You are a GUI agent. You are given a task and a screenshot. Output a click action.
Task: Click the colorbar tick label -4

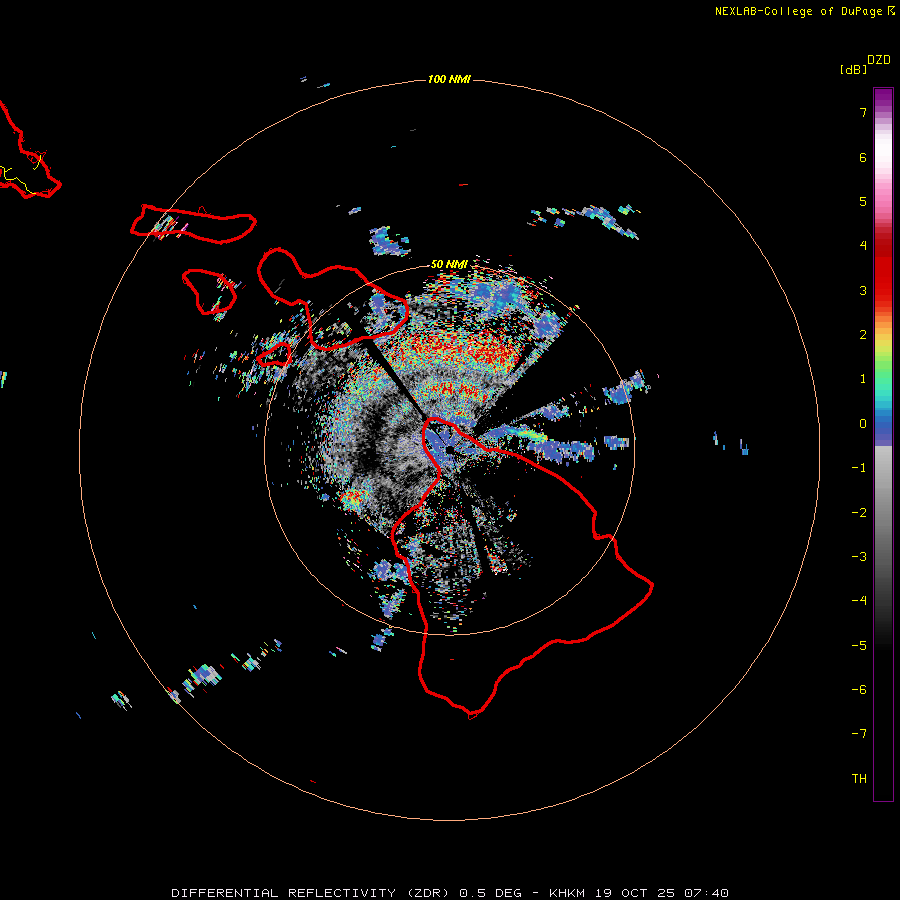[859, 600]
